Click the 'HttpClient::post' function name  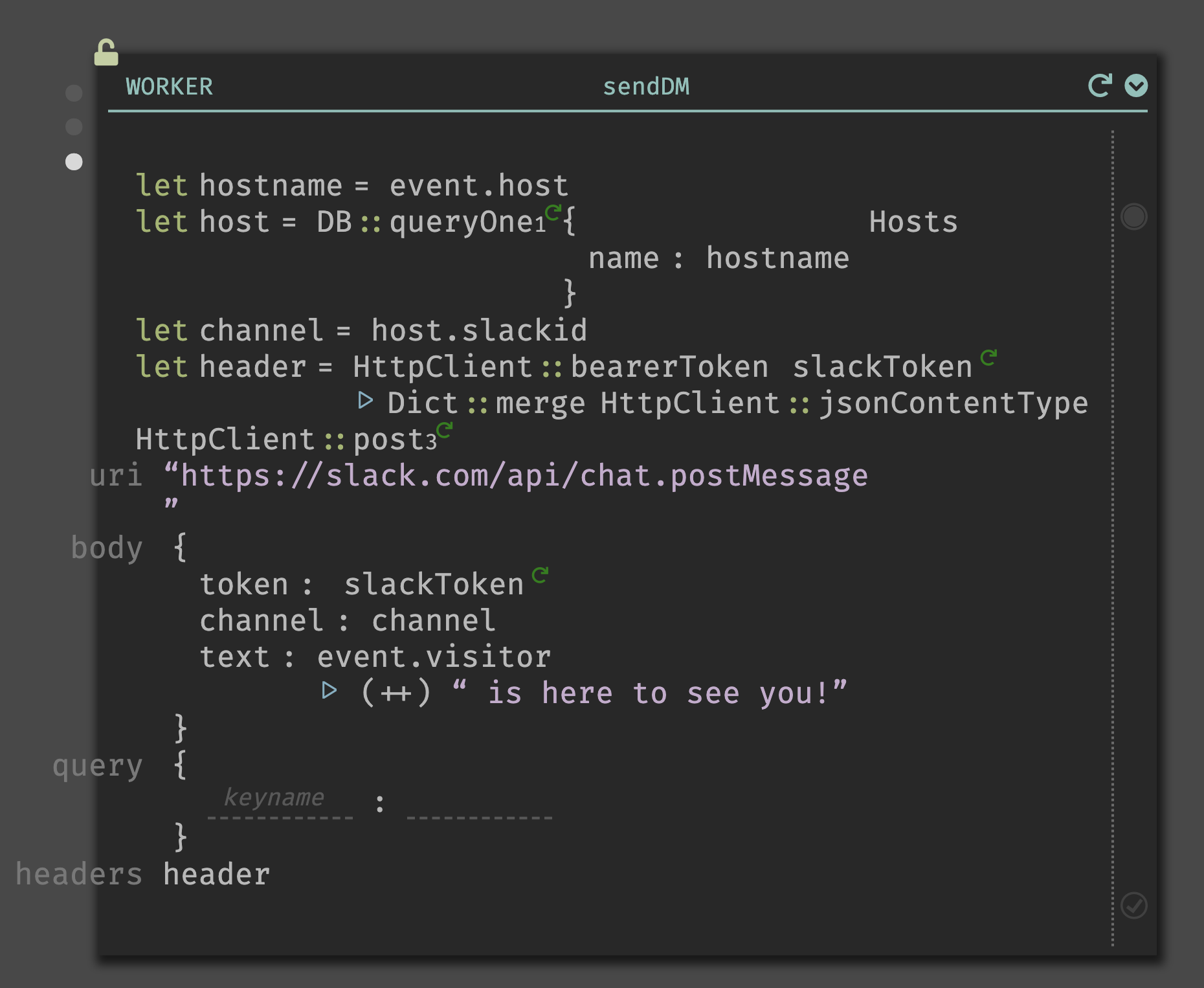(x=285, y=440)
